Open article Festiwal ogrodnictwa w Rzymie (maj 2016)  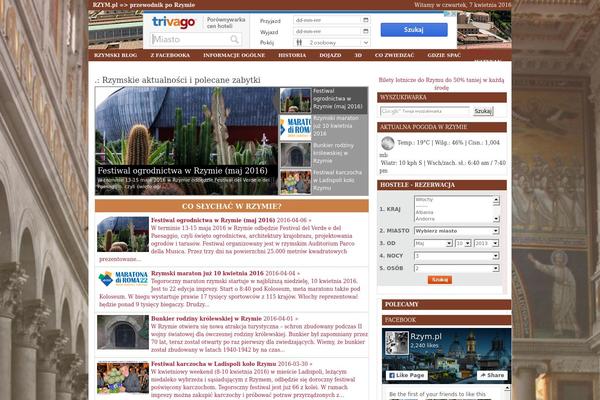(x=213, y=220)
